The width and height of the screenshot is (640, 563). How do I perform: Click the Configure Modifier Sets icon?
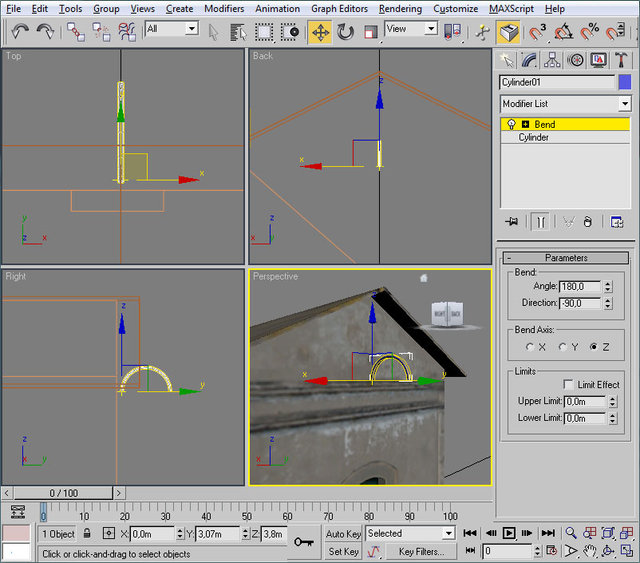pos(617,222)
